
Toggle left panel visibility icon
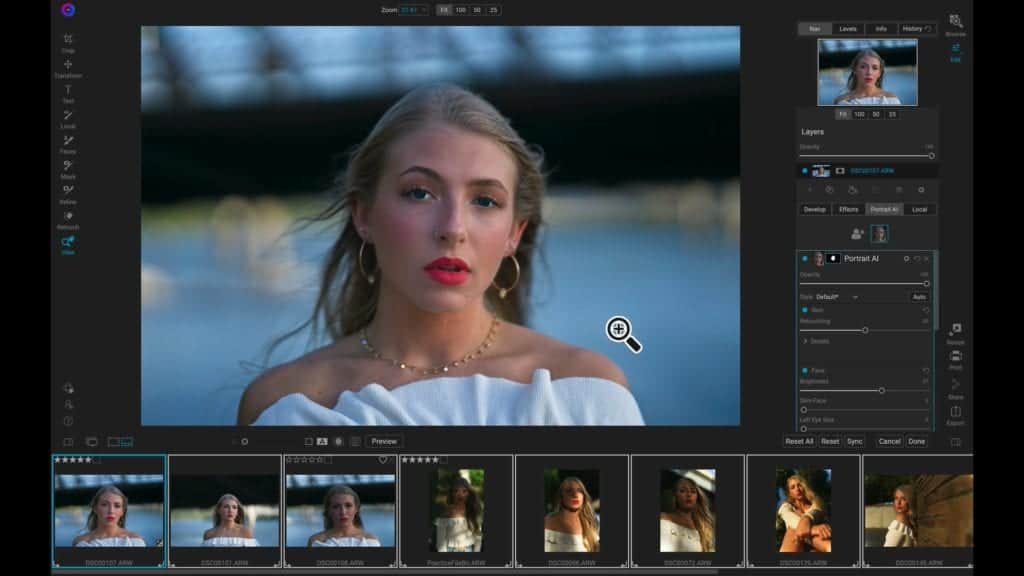point(68,442)
